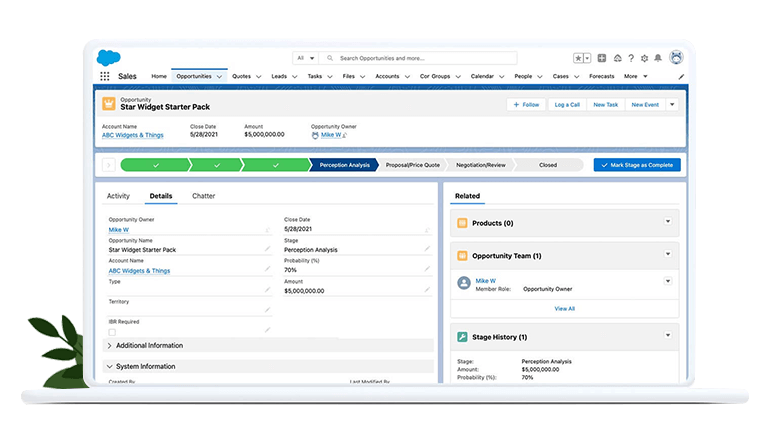The image size is (768, 448).
Task: Edit the Type field pencil icon
Action: point(267,290)
